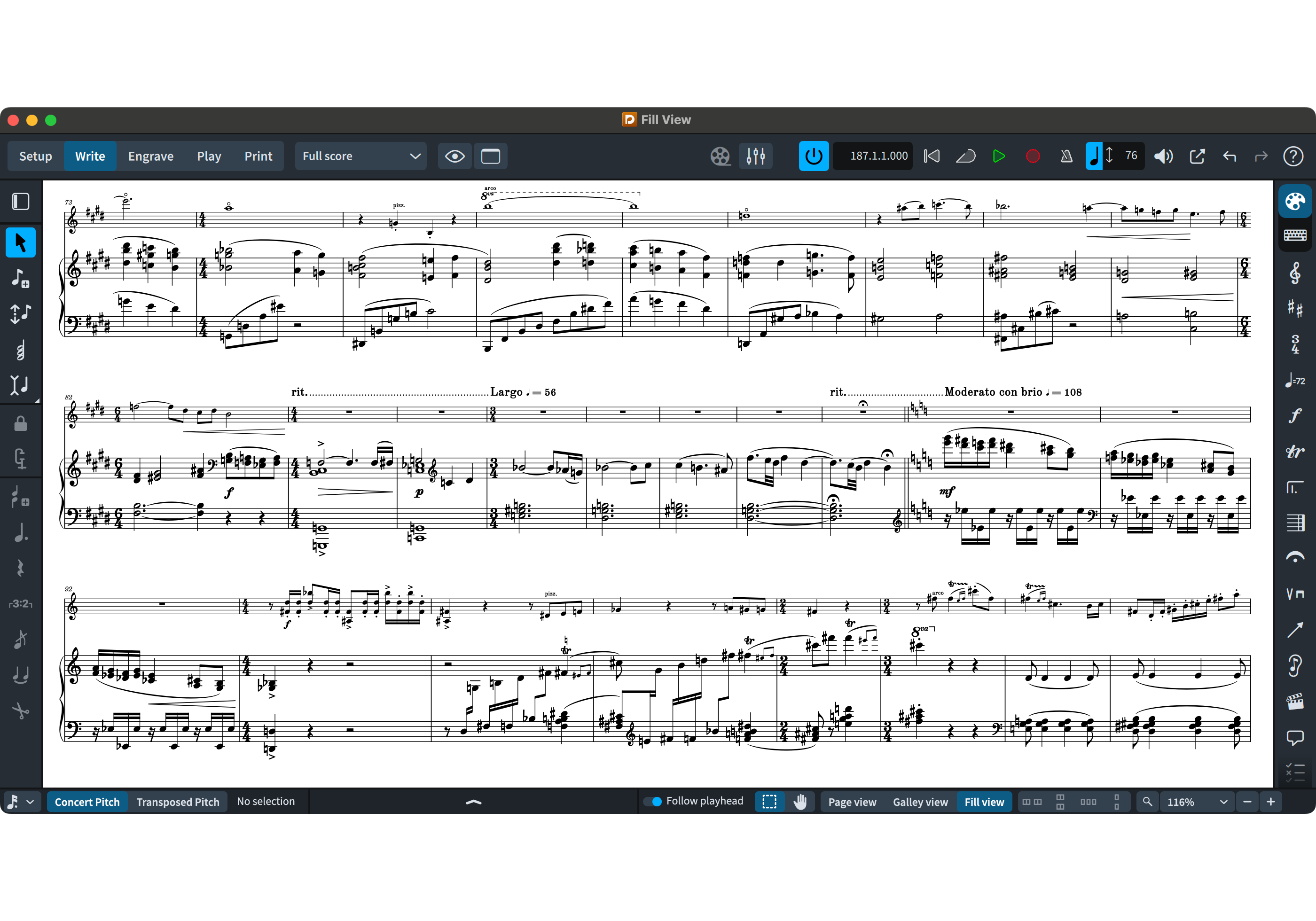Open the help button
Image resolution: width=1316 pixels, height=921 pixels.
click(1293, 156)
